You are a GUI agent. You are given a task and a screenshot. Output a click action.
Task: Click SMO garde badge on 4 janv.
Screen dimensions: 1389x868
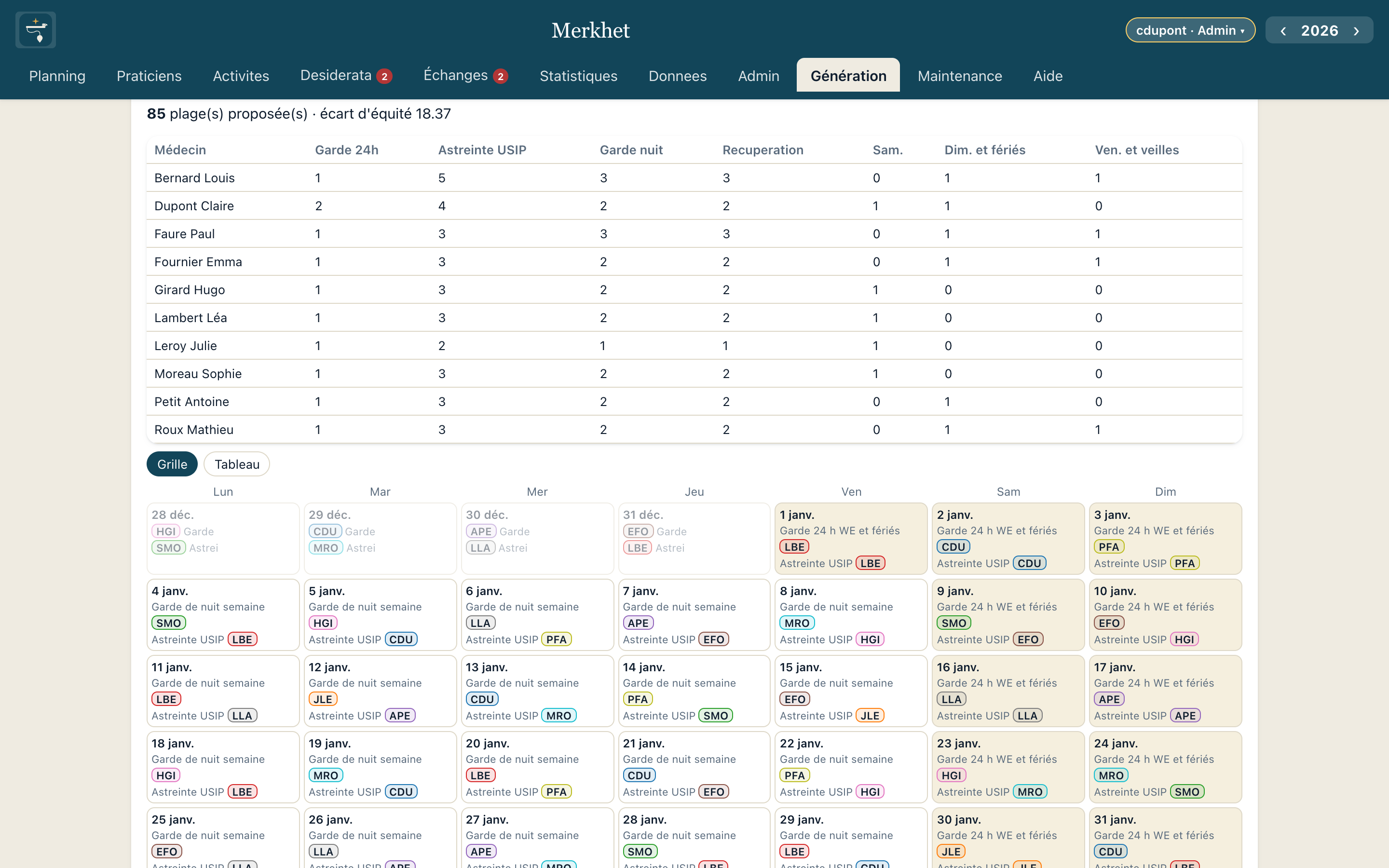point(169,624)
